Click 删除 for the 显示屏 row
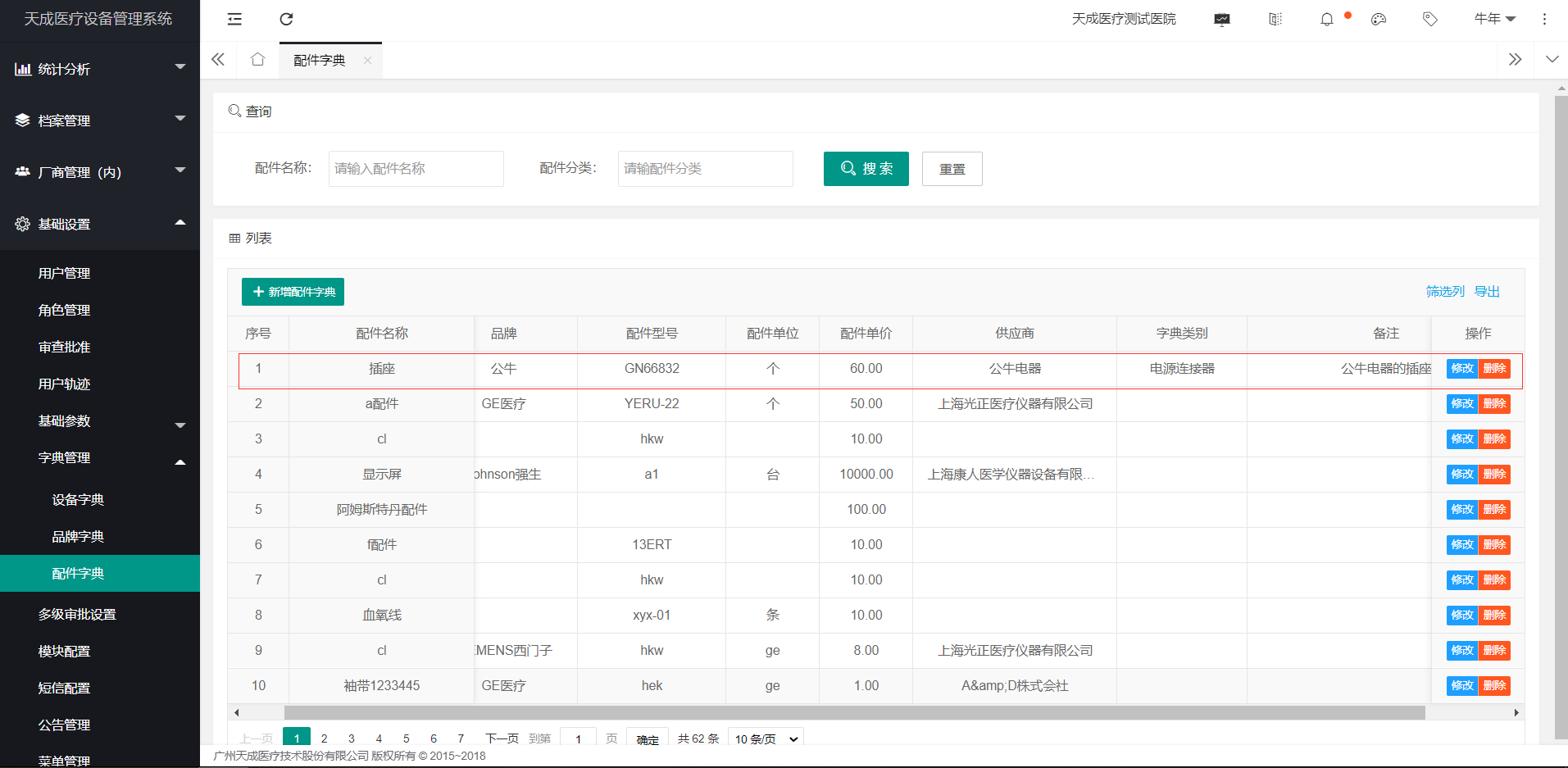 (x=1495, y=474)
